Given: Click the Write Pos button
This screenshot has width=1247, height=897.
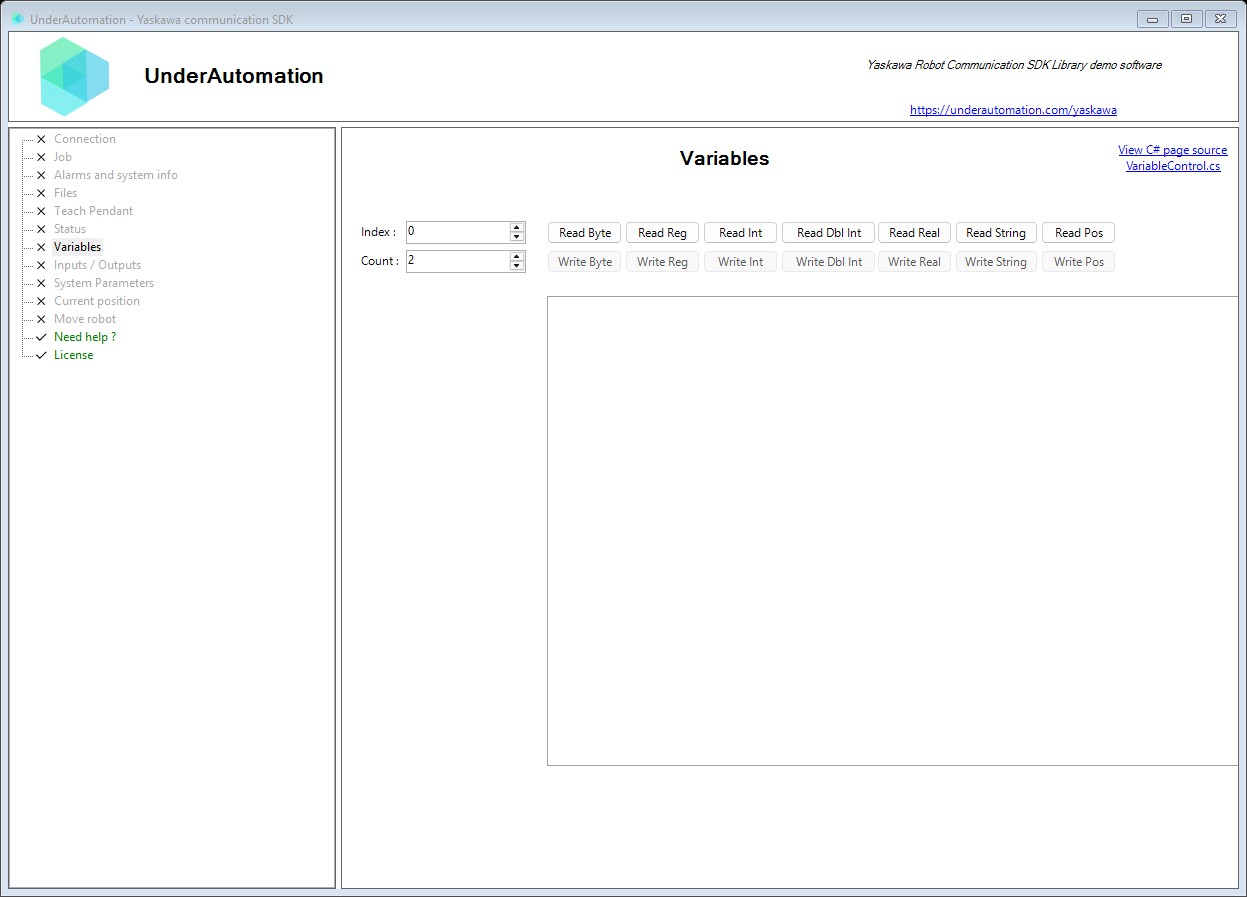Looking at the screenshot, I should click(x=1079, y=262).
